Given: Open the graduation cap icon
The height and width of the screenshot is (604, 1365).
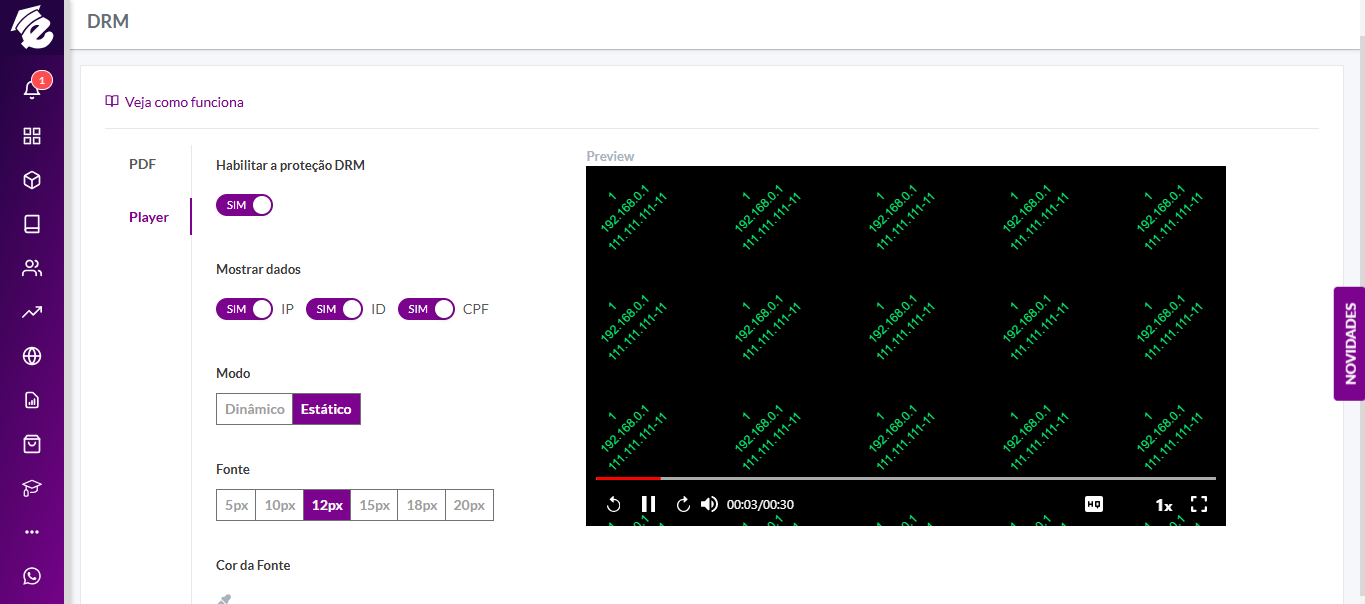Looking at the screenshot, I should [x=32, y=488].
